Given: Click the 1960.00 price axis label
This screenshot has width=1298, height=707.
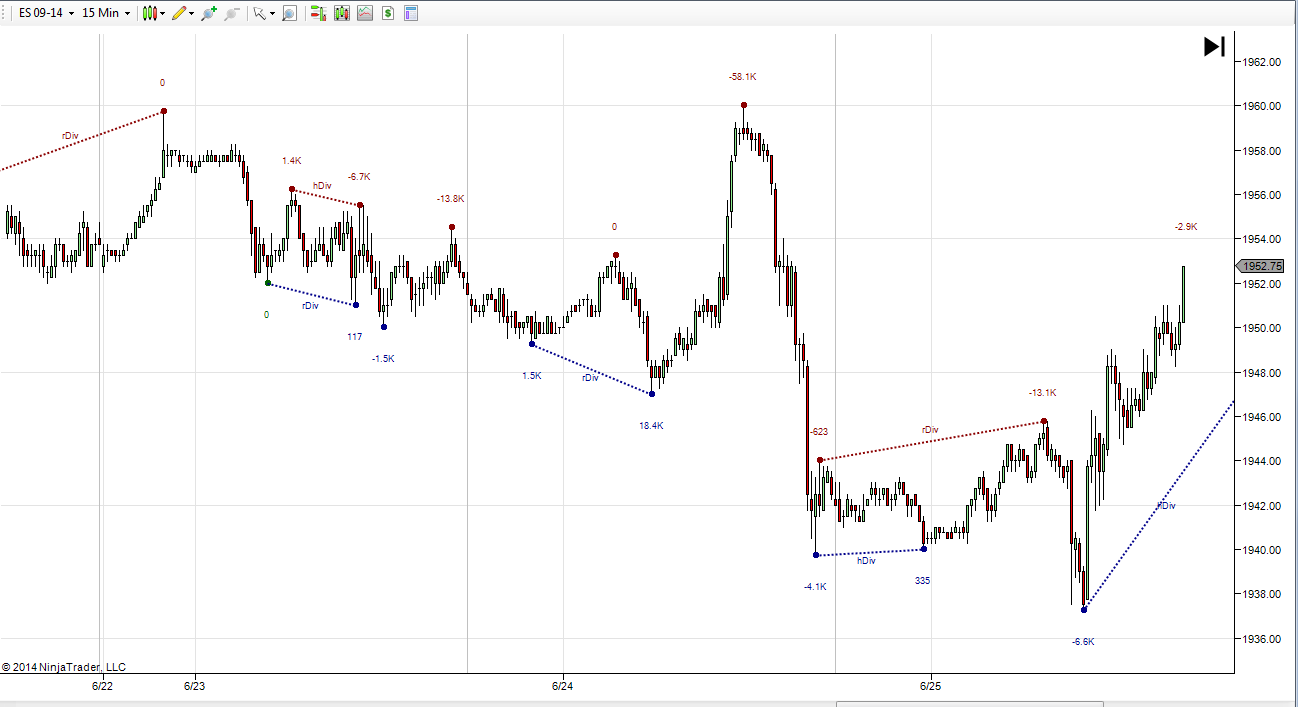Looking at the screenshot, I should (1260, 106).
